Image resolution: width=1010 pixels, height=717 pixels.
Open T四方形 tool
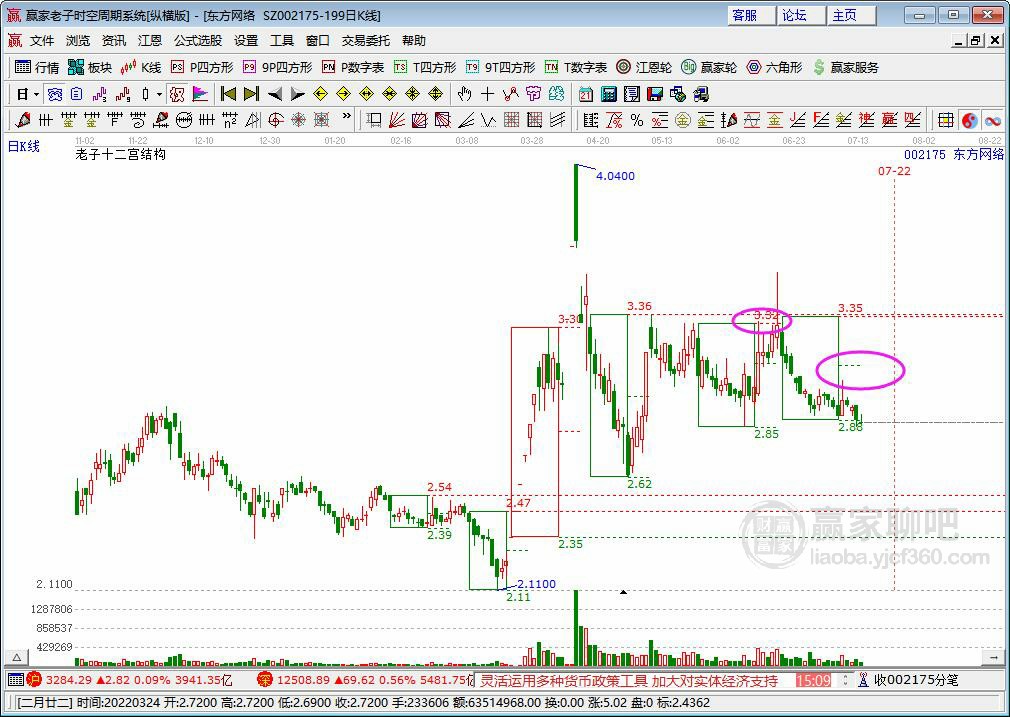click(x=424, y=67)
